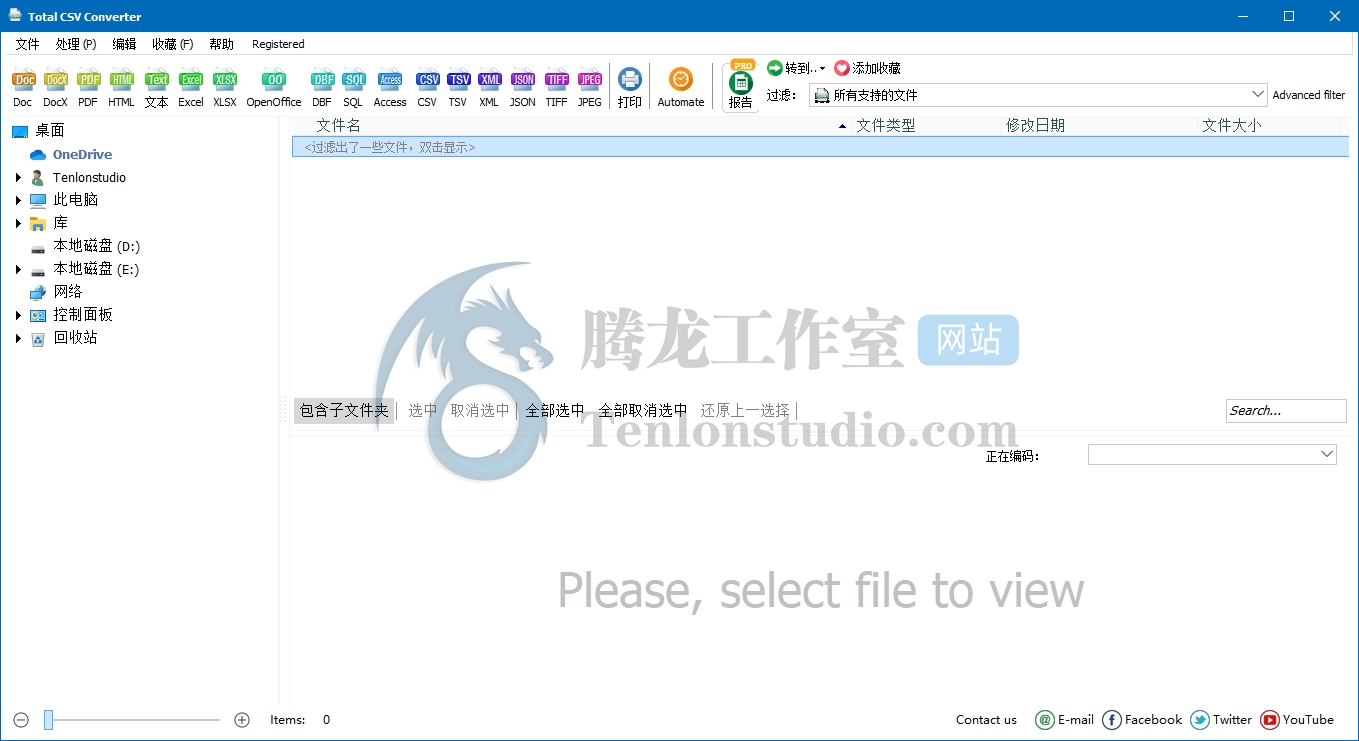Pick the HTML conversion icon
Image resolution: width=1359 pixels, height=741 pixels.
point(121,88)
